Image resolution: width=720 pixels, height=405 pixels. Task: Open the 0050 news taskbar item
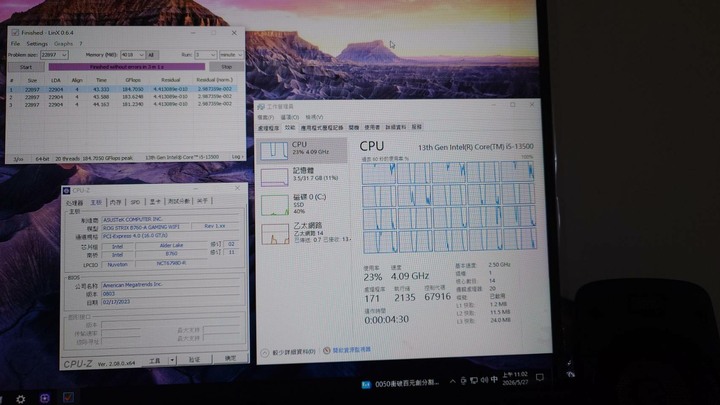point(400,384)
